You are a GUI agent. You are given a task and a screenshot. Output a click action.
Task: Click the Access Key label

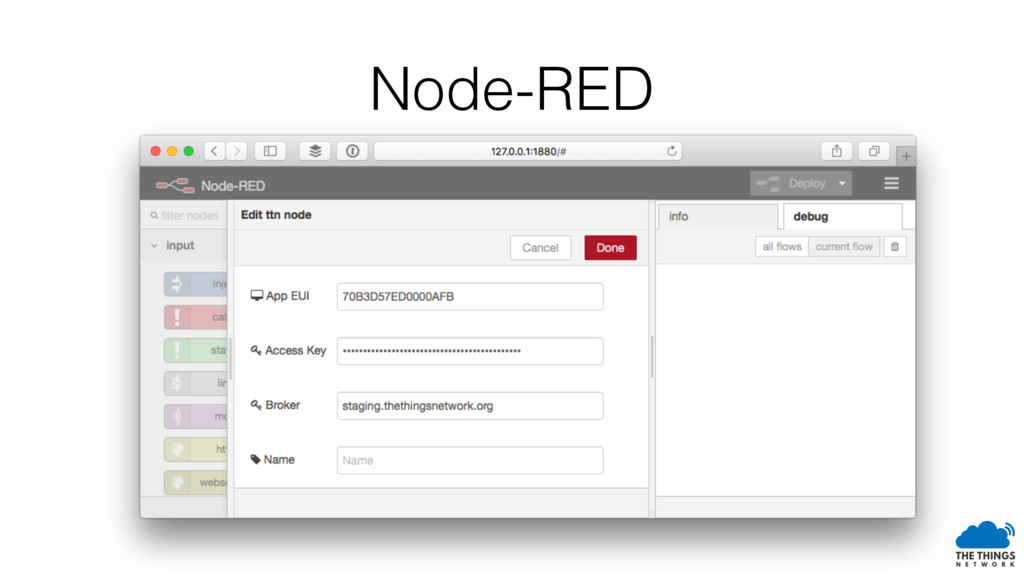(x=288, y=351)
